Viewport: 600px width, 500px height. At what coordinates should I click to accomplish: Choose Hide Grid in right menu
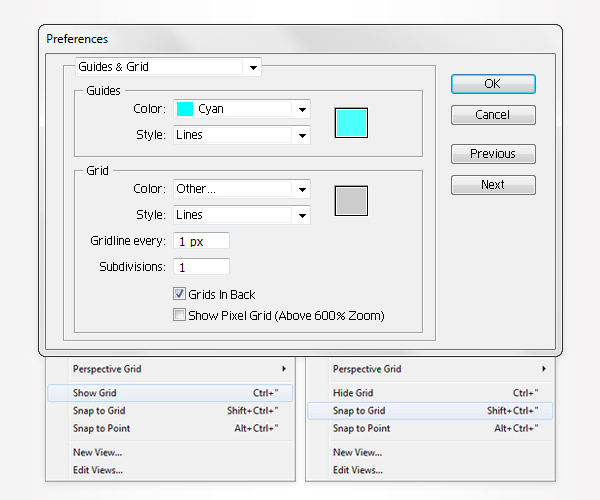point(430,393)
